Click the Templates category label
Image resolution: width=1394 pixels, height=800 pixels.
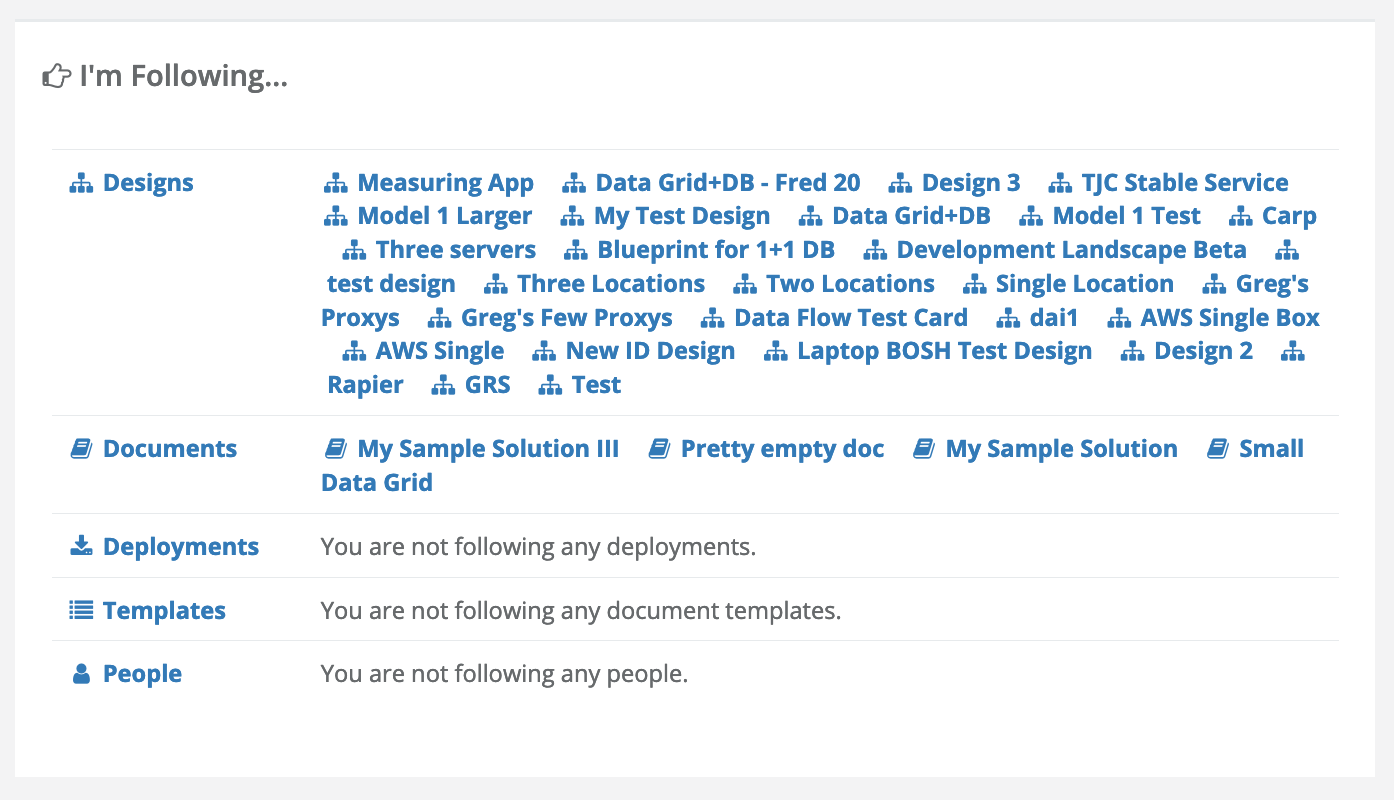(164, 611)
